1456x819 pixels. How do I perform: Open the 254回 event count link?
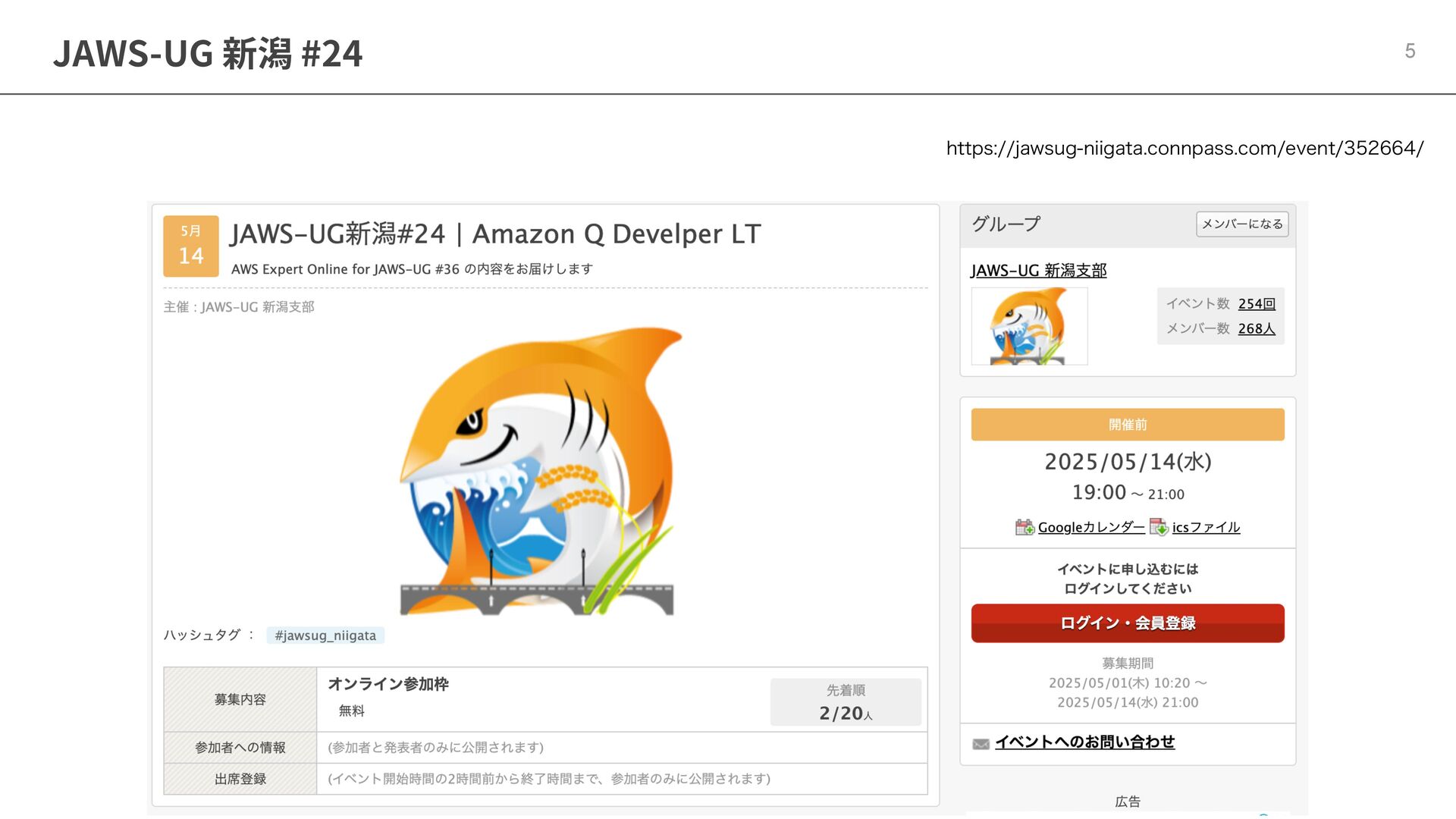pos(1257,303)
